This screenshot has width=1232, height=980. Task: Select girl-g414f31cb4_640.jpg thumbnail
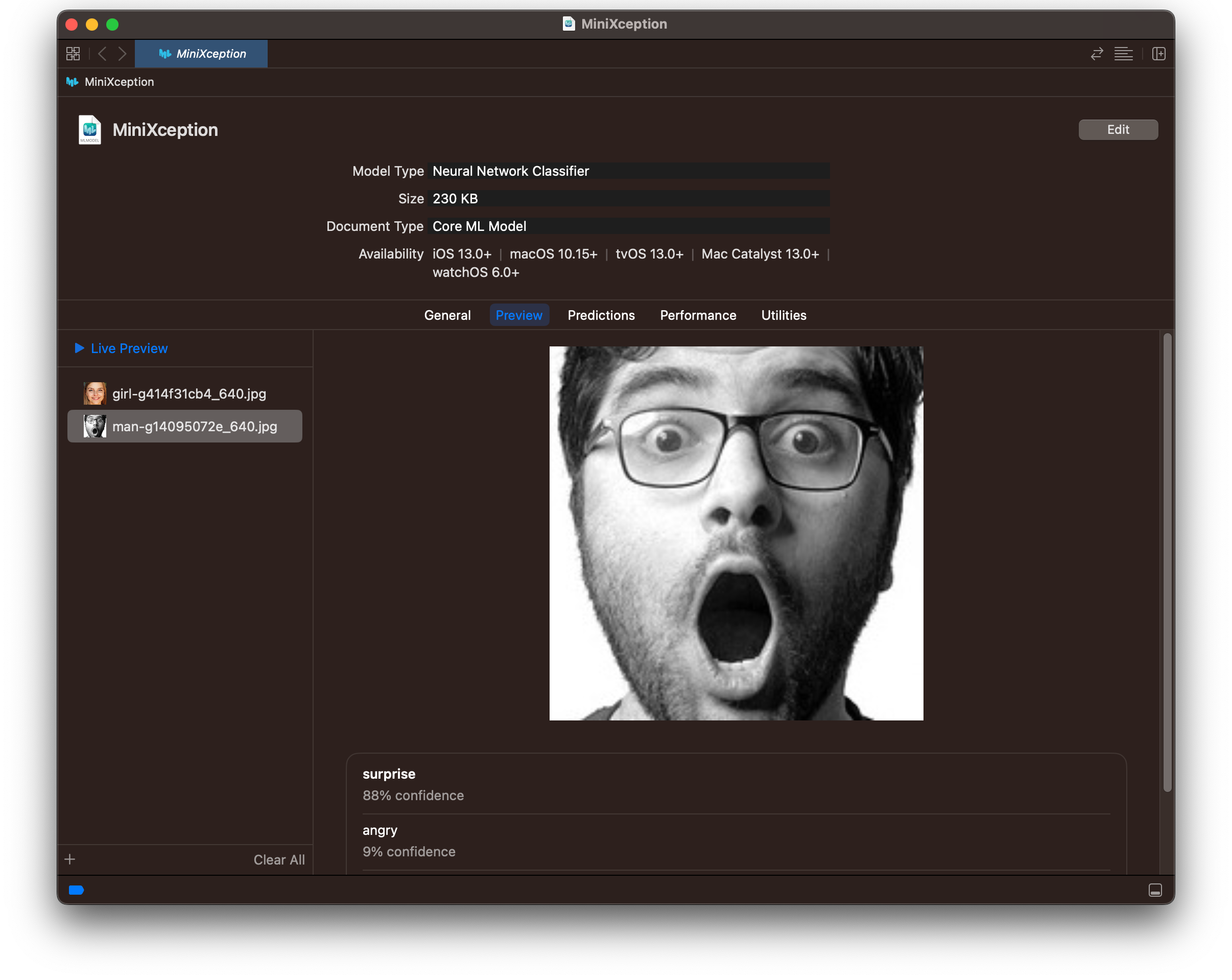click(x=95, y=393)
